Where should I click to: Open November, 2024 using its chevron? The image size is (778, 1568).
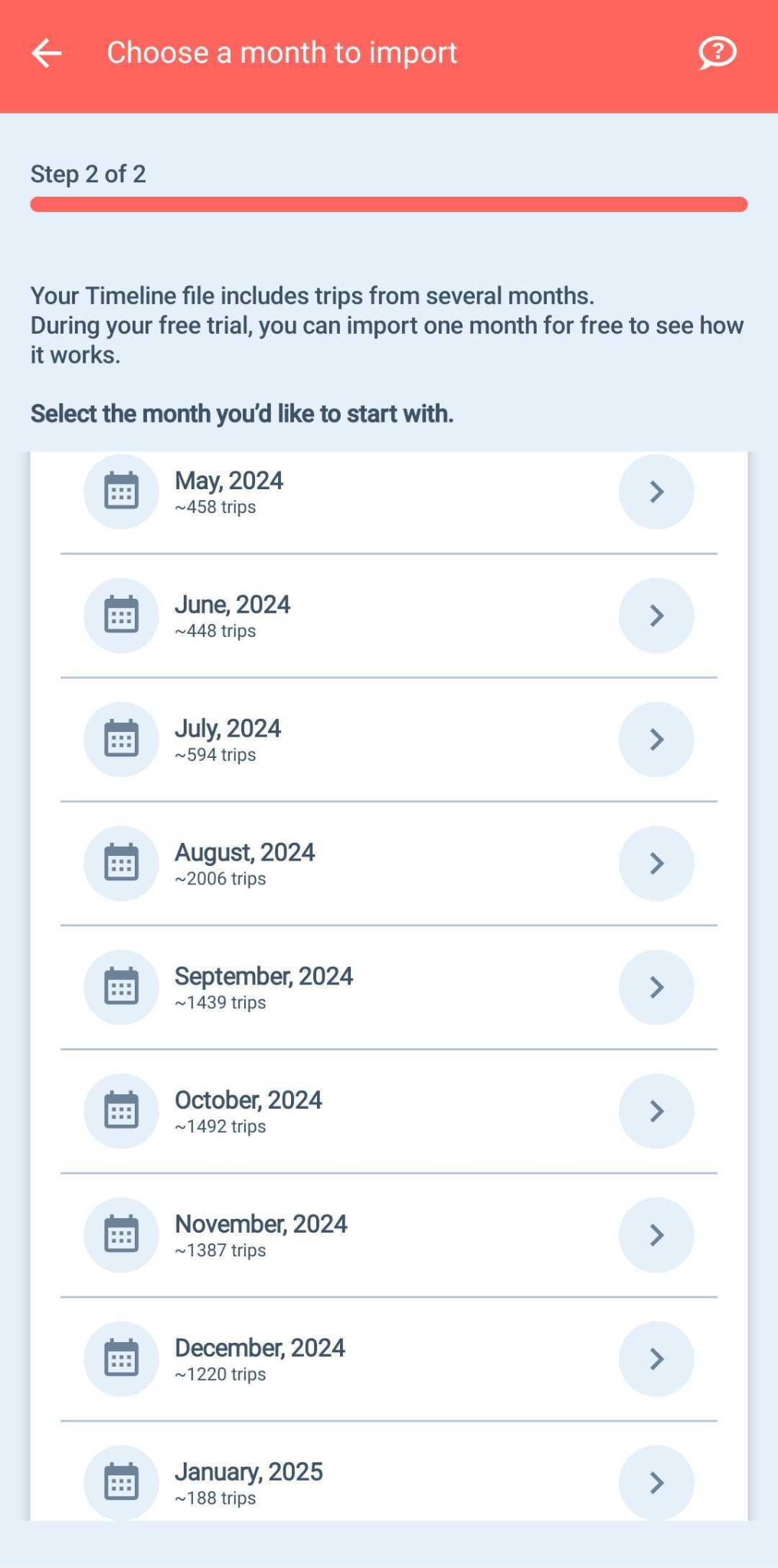point(656,1235)
